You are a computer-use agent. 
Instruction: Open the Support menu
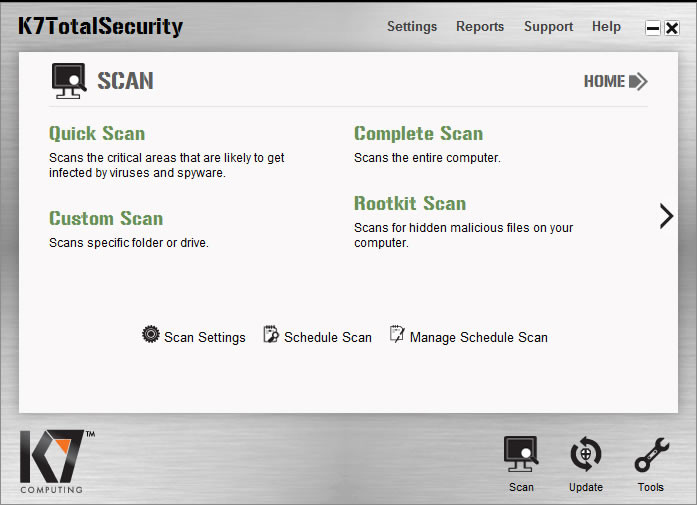pyautogui.click(x=549, y=27)
